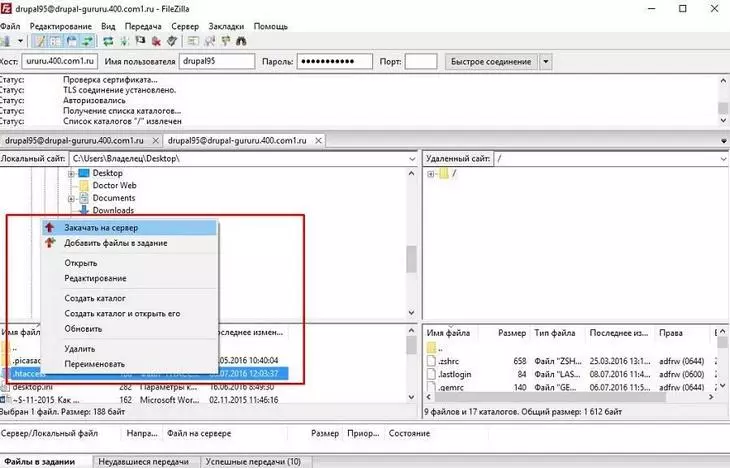The height and width of the screenshot is (468, 730).
Task: Open the quick connect history dropdown arrow
Action: [x=545, y=61]
